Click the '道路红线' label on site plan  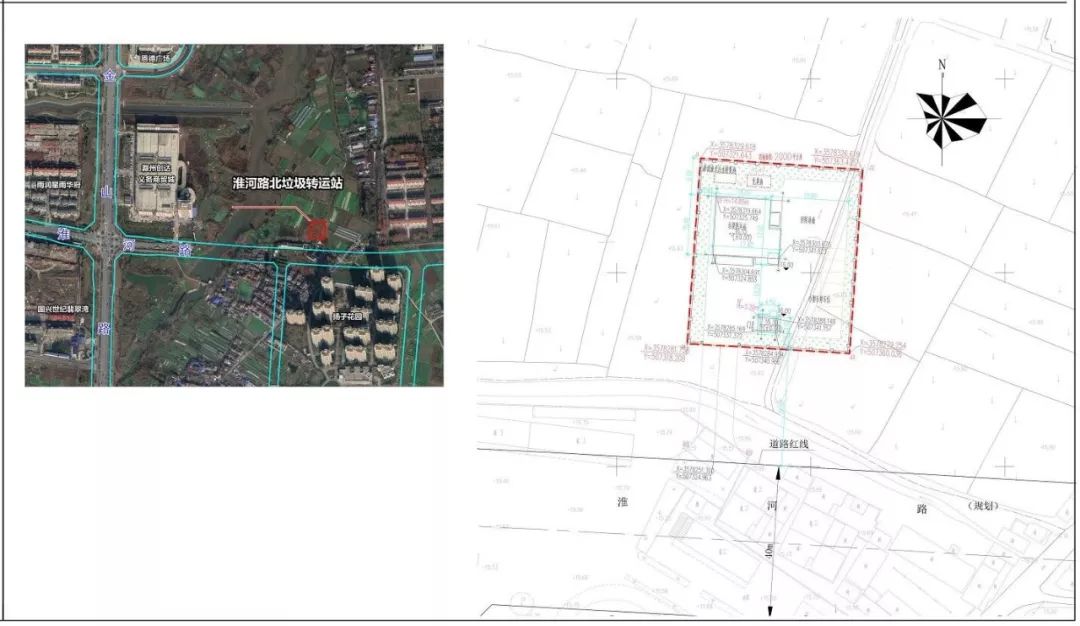(791, 444)
